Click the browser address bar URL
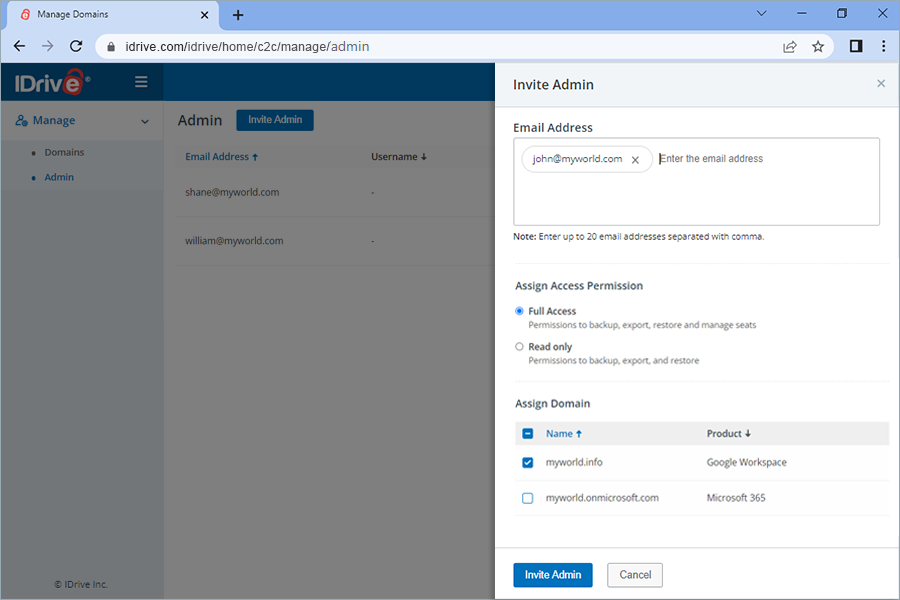Viewport: 900px width, 600px height. (247, 47)
